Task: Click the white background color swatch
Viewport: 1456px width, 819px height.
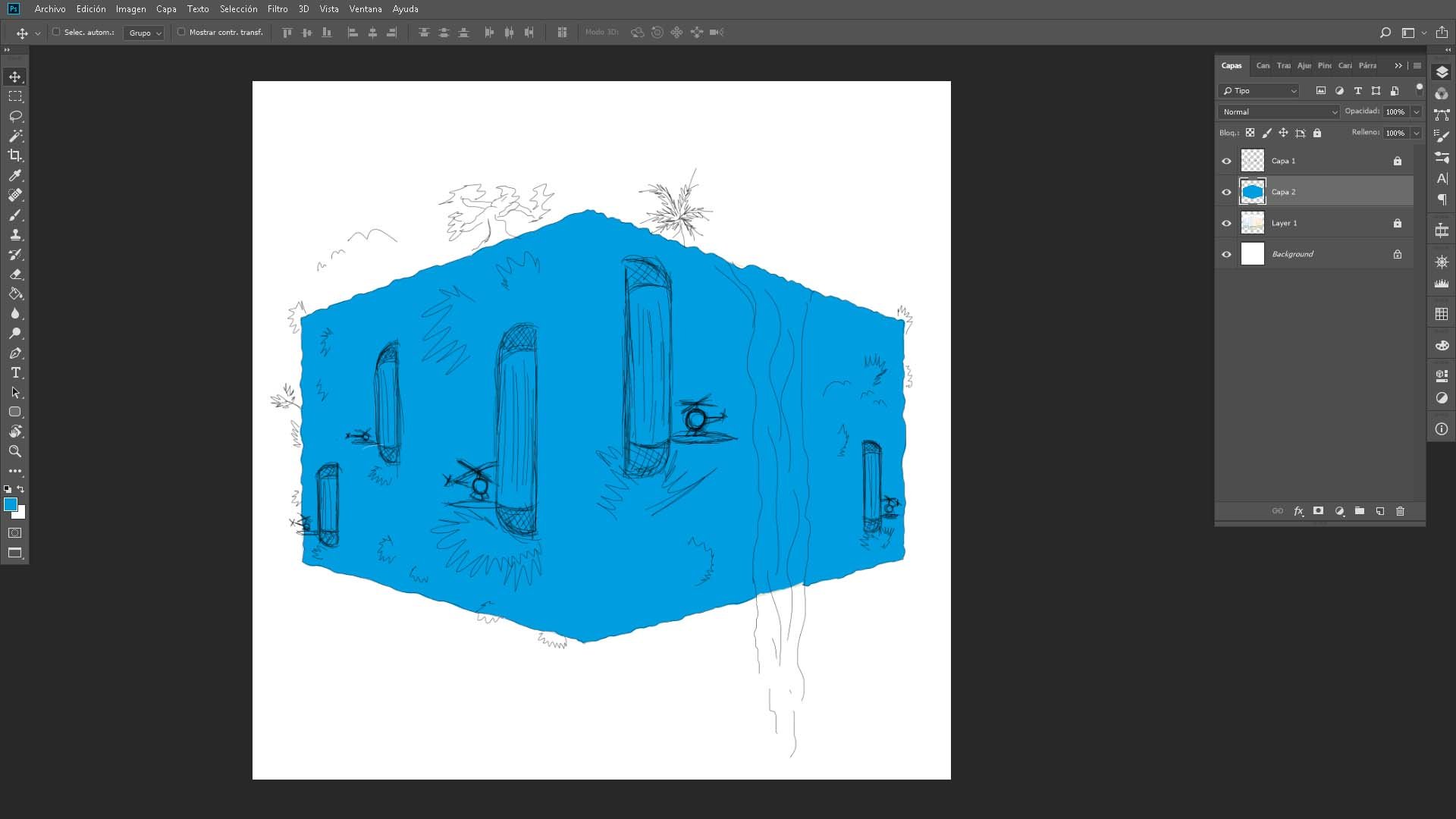Action: click(x=21, y=514)
